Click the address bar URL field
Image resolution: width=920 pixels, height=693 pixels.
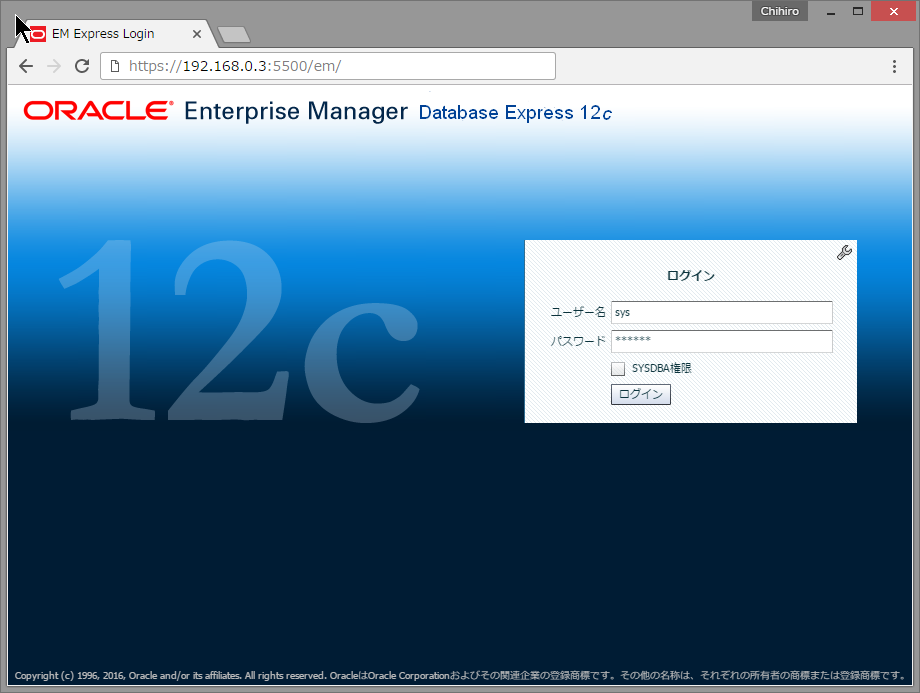point(328,66)
